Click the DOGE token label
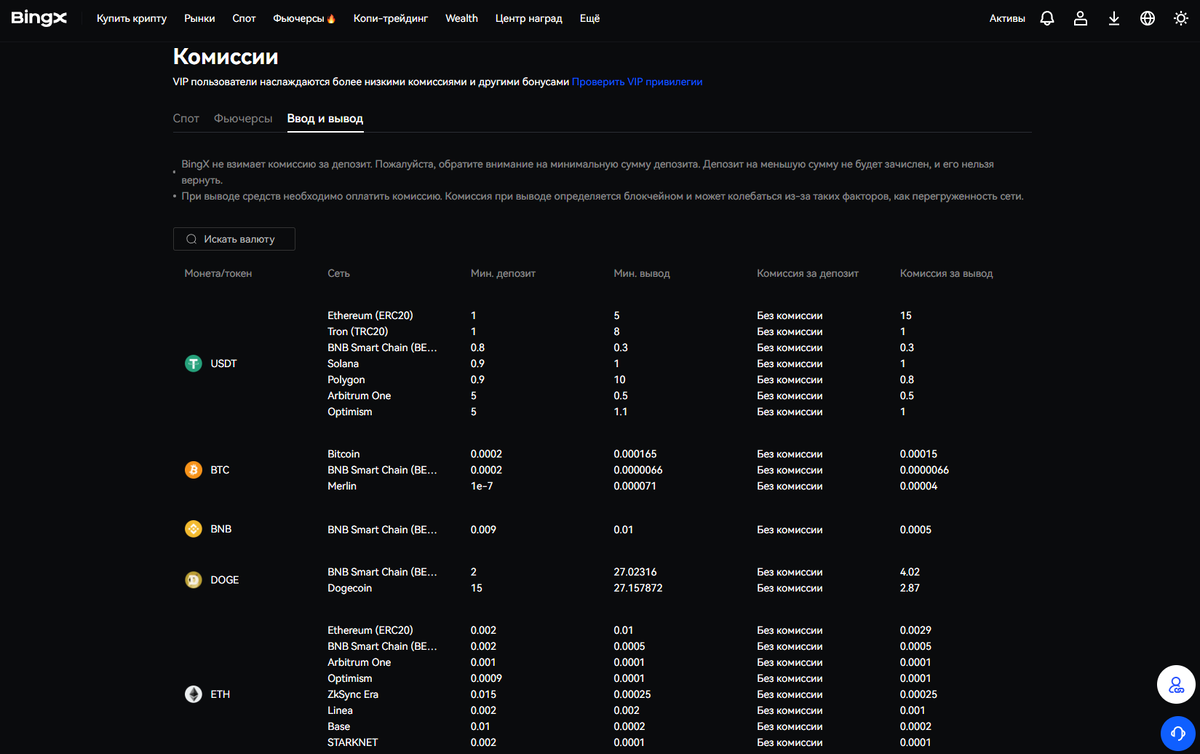 [225, 580]
